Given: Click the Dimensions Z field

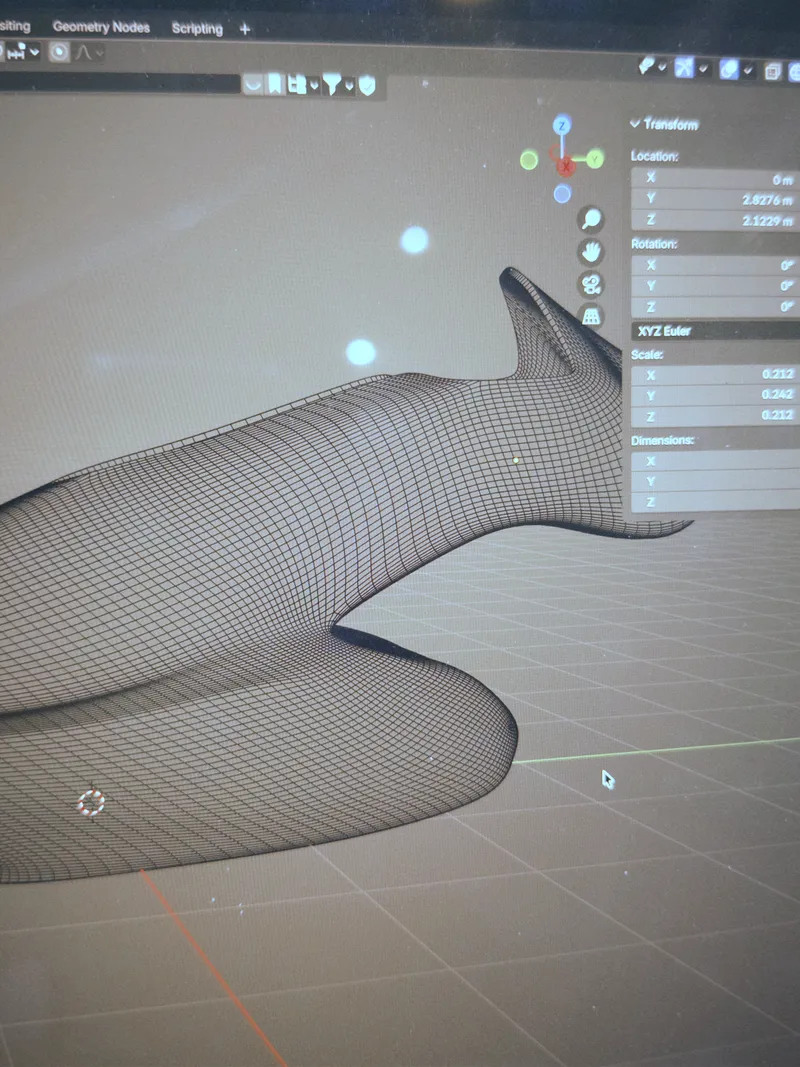Looking at the screenshot, I should pyautogui.click(x=716, y=502).
